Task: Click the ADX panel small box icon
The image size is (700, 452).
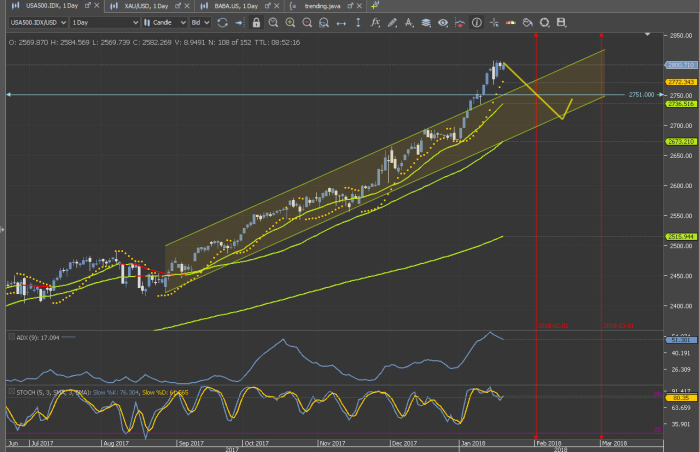Action: coord(12,337)
